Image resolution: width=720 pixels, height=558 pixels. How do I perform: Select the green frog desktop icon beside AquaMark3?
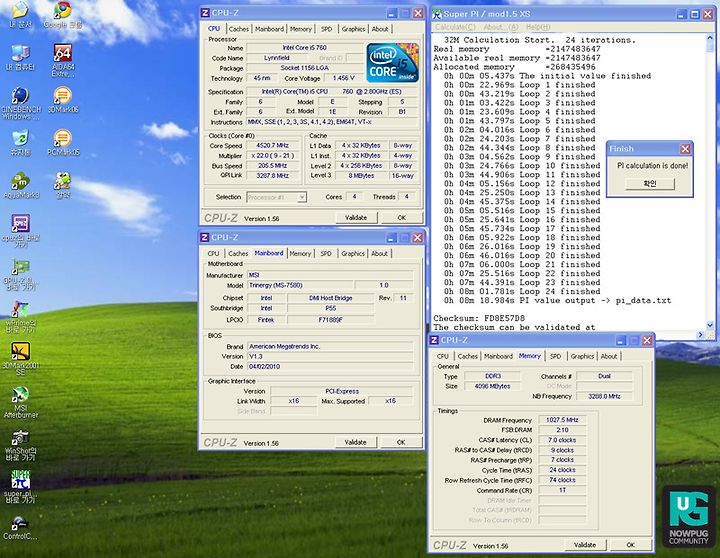pos(63,185)
